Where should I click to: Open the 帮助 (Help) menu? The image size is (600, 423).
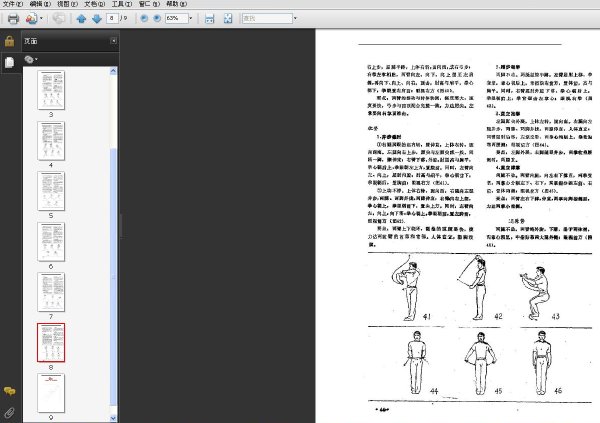tap(176, 4)
